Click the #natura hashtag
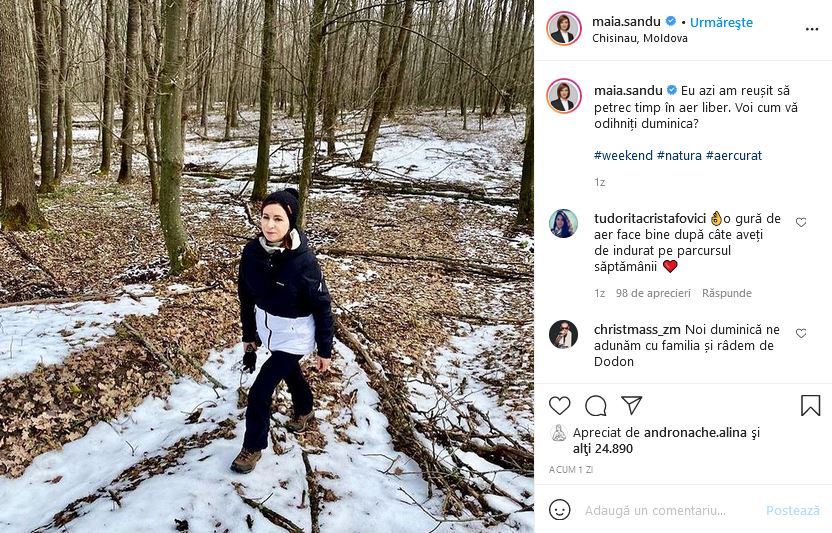The width and height of the screenshot is (832, 533). tap(679, 156)
